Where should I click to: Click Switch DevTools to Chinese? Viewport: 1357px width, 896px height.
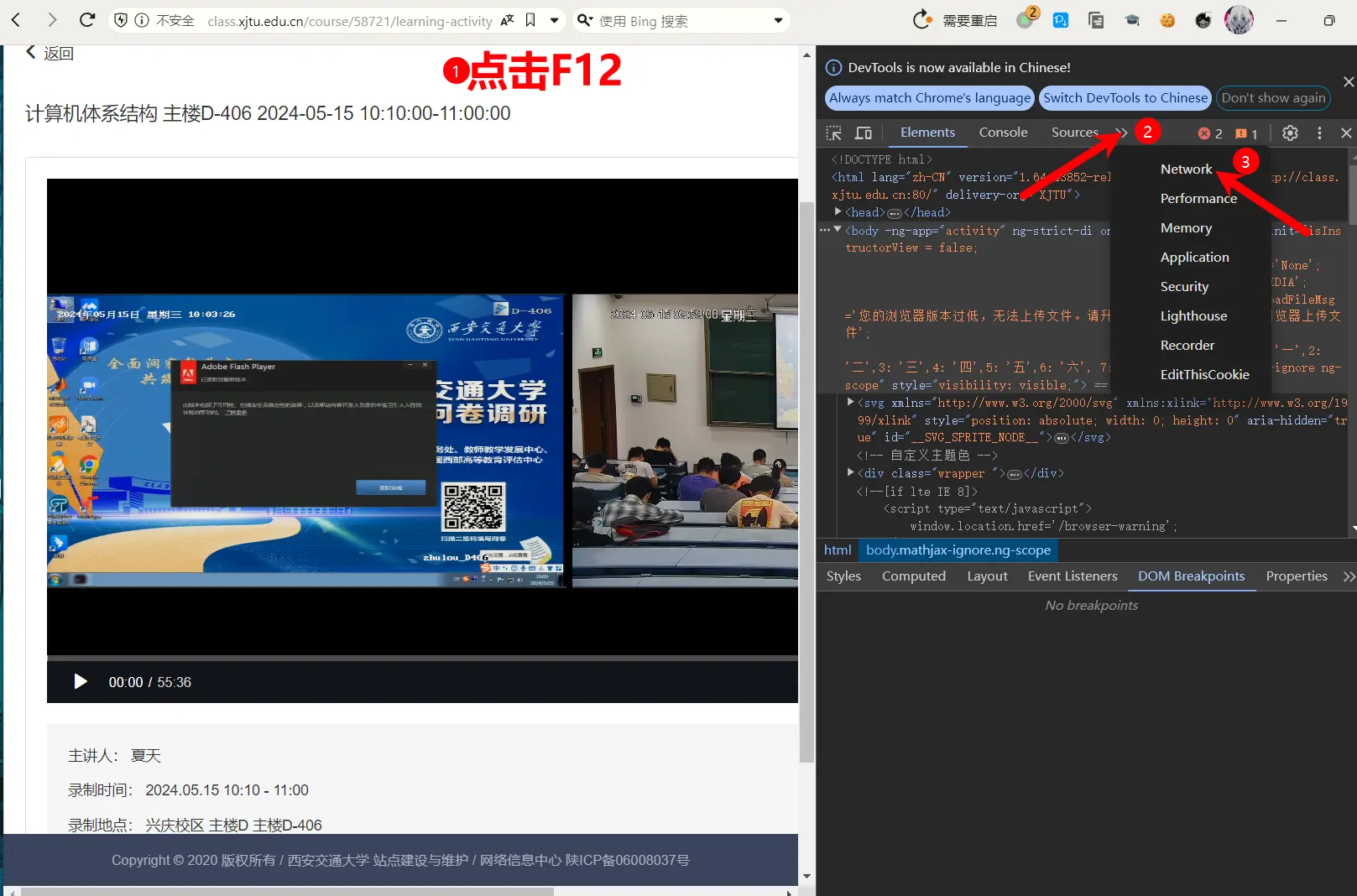coord(1125,97)
